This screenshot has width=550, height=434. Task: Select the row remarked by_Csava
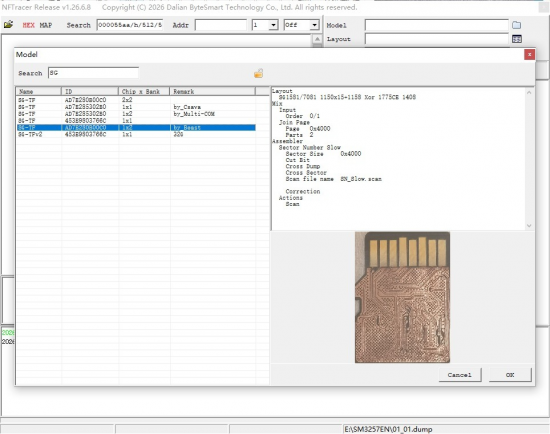(136, 107)
